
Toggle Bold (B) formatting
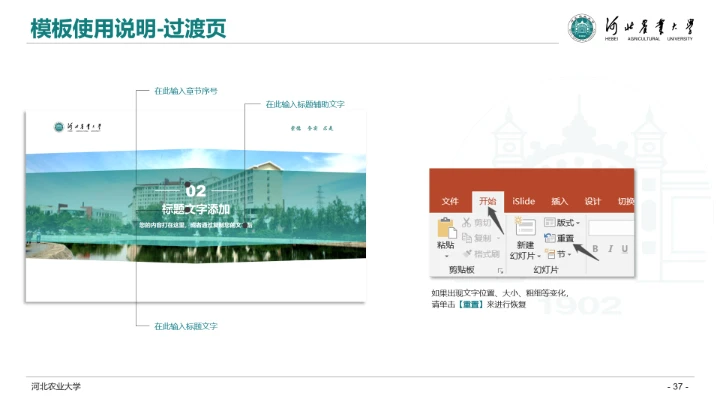tap(595, 249)
